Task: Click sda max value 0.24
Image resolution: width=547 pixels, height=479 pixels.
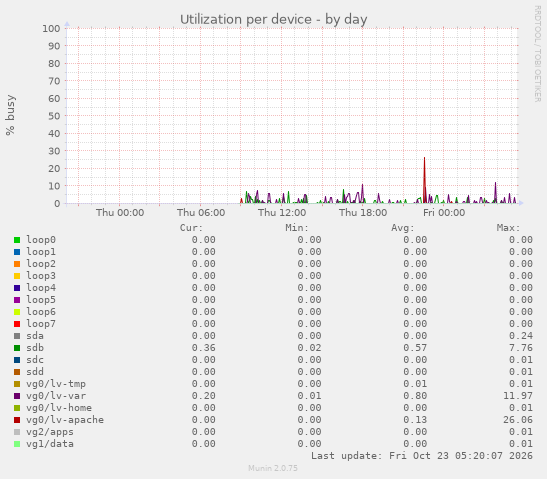Action: [x=520, y=336]
